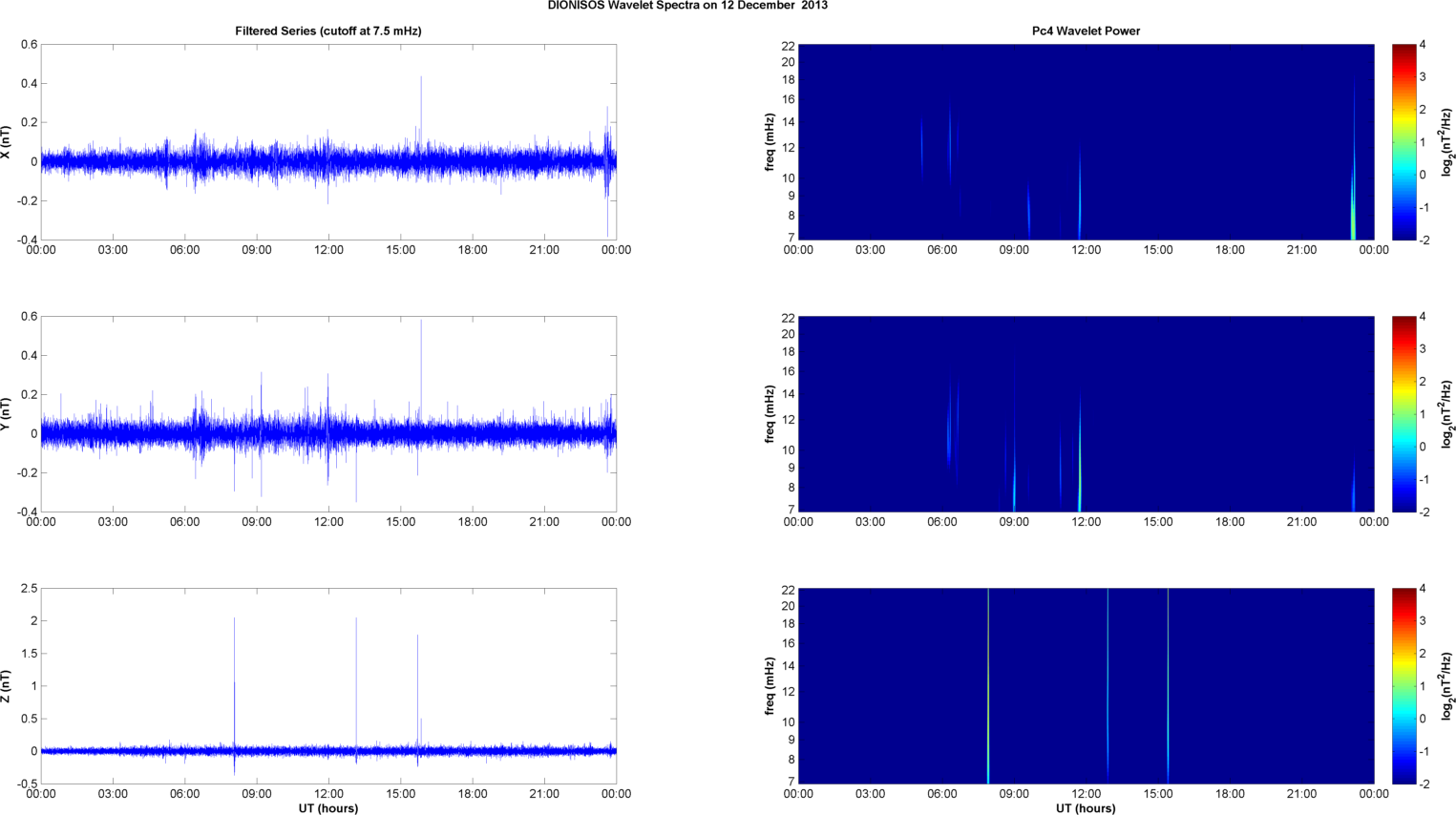Select the colorbar beside the middle spectrogram
Screen dimensions: 1456x815
tap(1403, 414)
